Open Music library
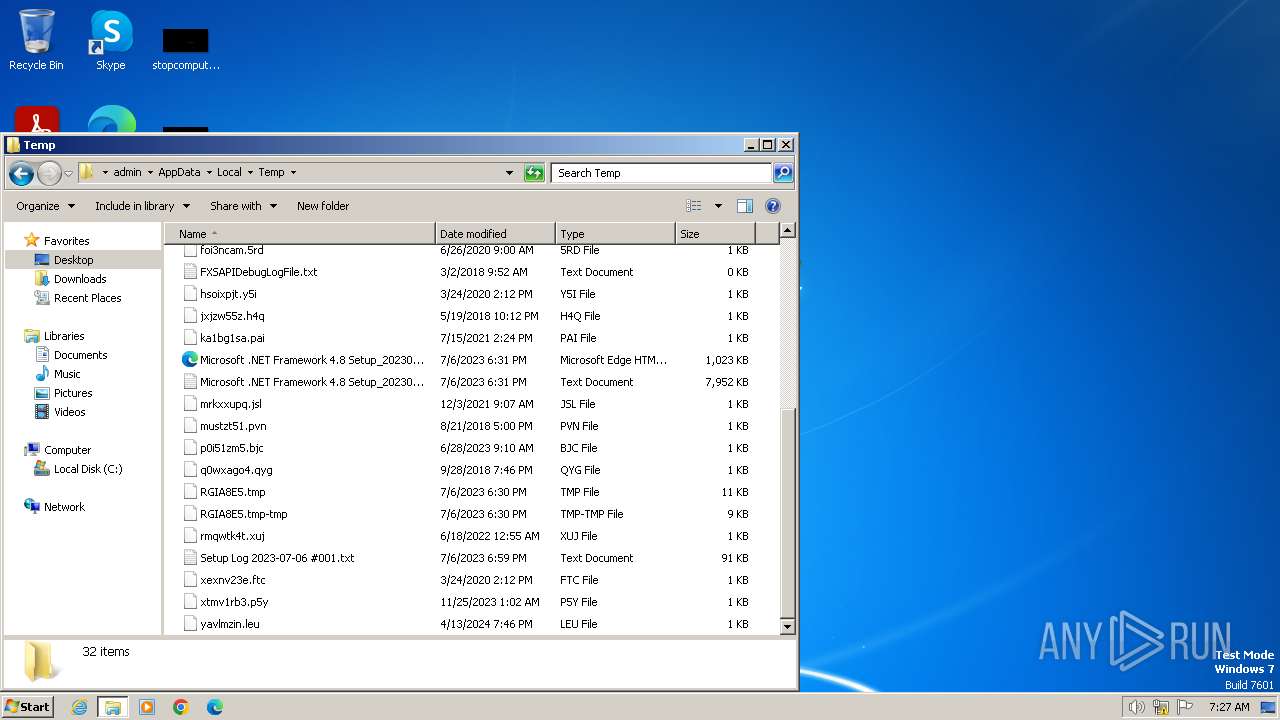This screenshot has width=1280, height=720. [67, 374]
